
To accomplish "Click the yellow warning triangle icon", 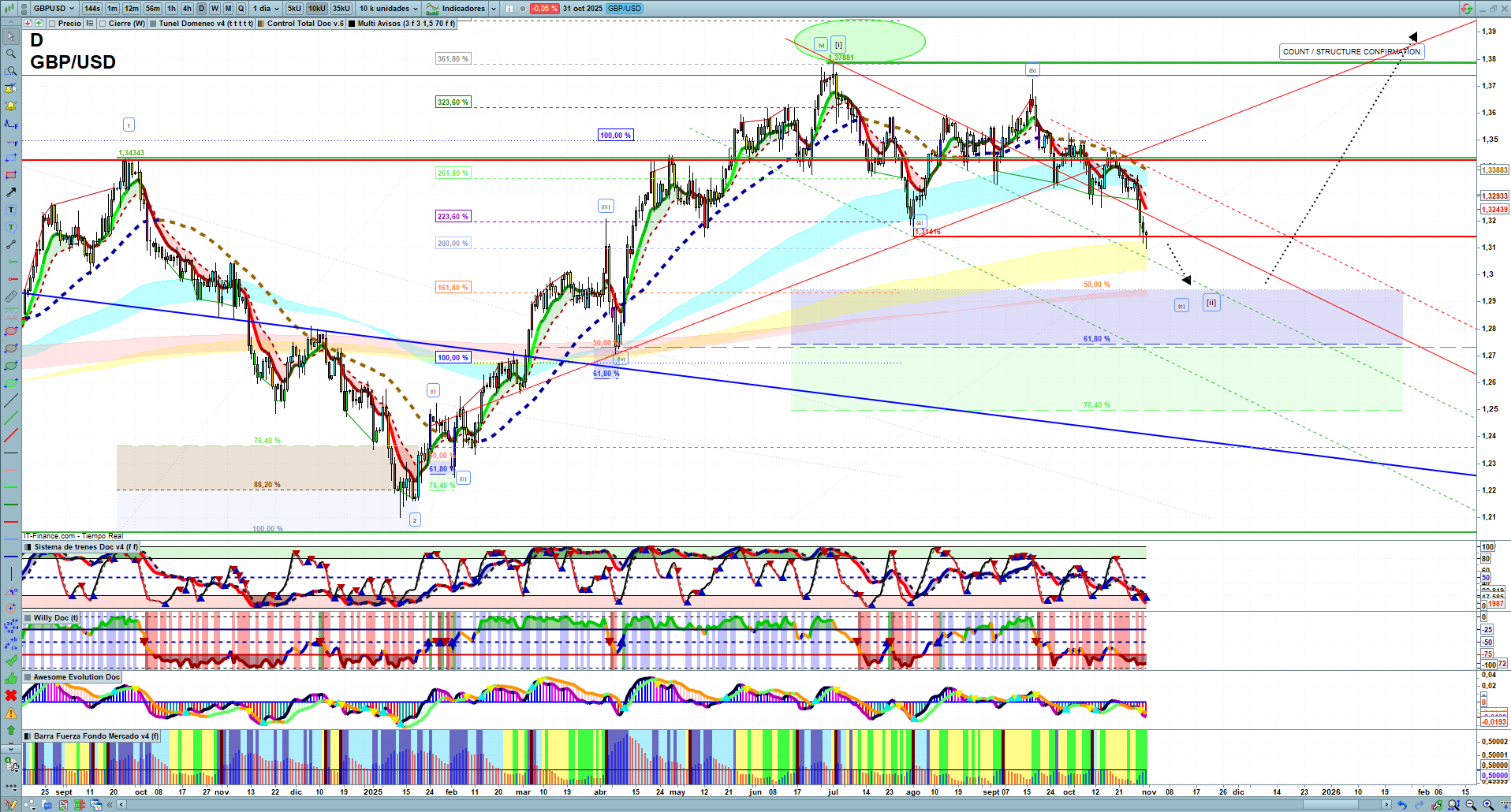I will 11,713.
